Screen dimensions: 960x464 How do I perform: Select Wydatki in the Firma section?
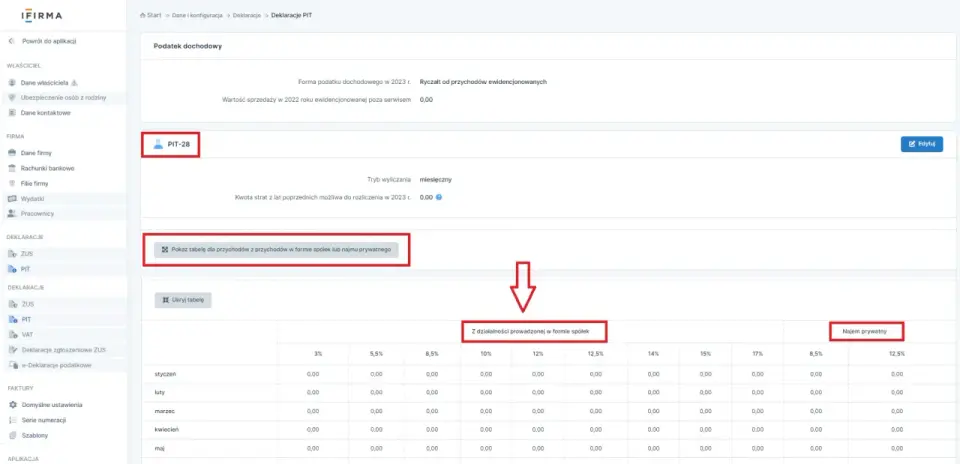(x=32, y=198)
